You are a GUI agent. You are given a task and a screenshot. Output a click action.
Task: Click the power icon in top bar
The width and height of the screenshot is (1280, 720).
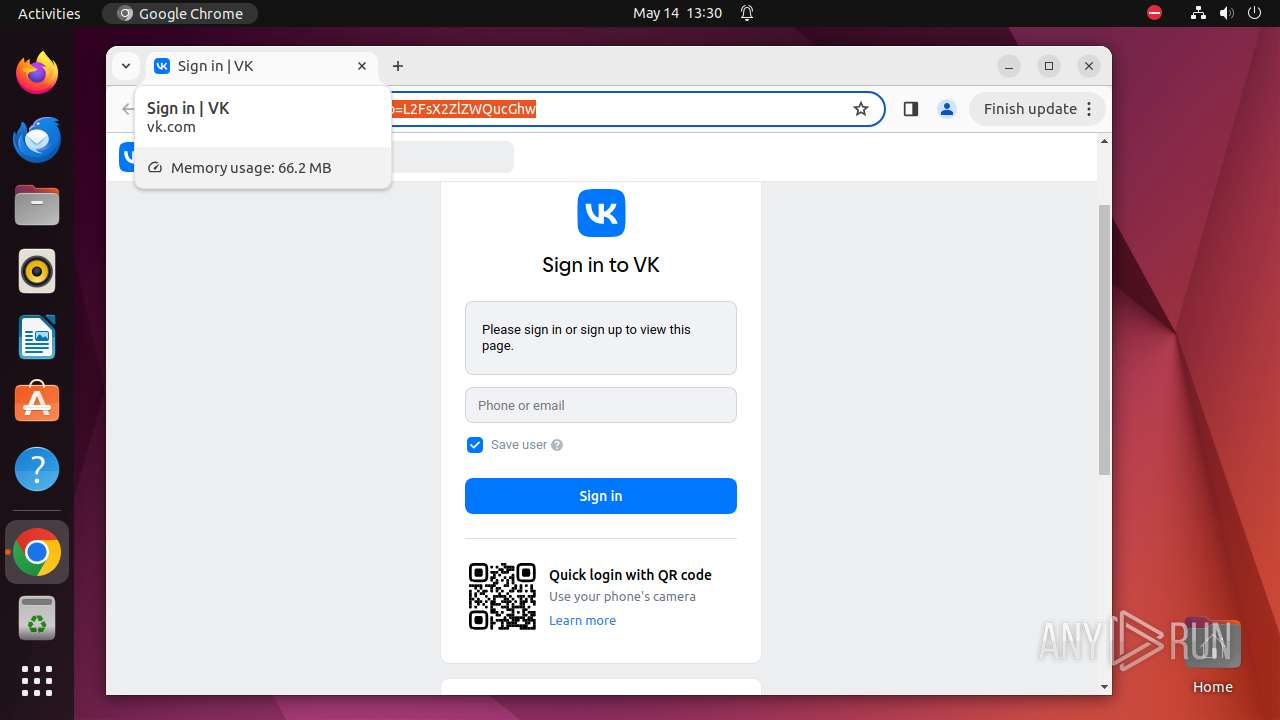(x=1253, y=13)
